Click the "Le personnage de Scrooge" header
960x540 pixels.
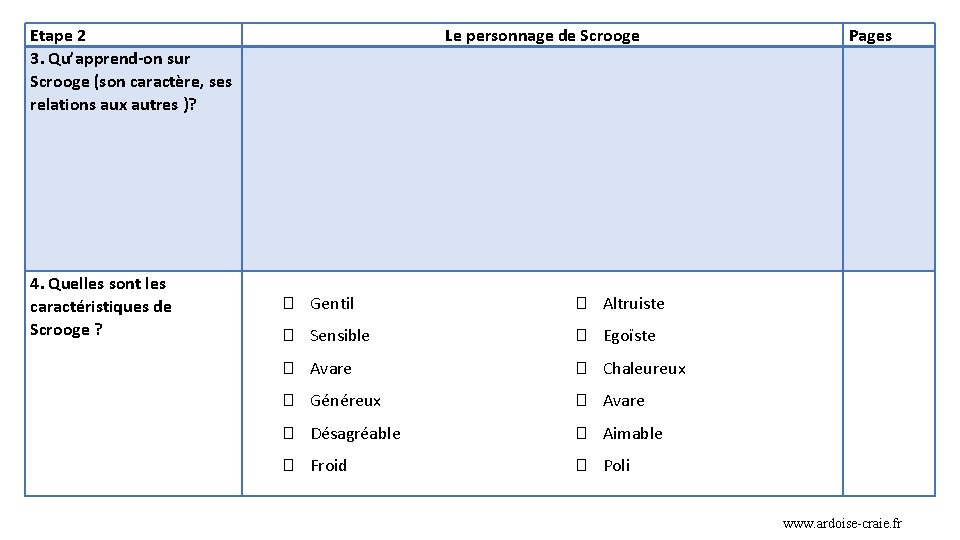point(542,36)
